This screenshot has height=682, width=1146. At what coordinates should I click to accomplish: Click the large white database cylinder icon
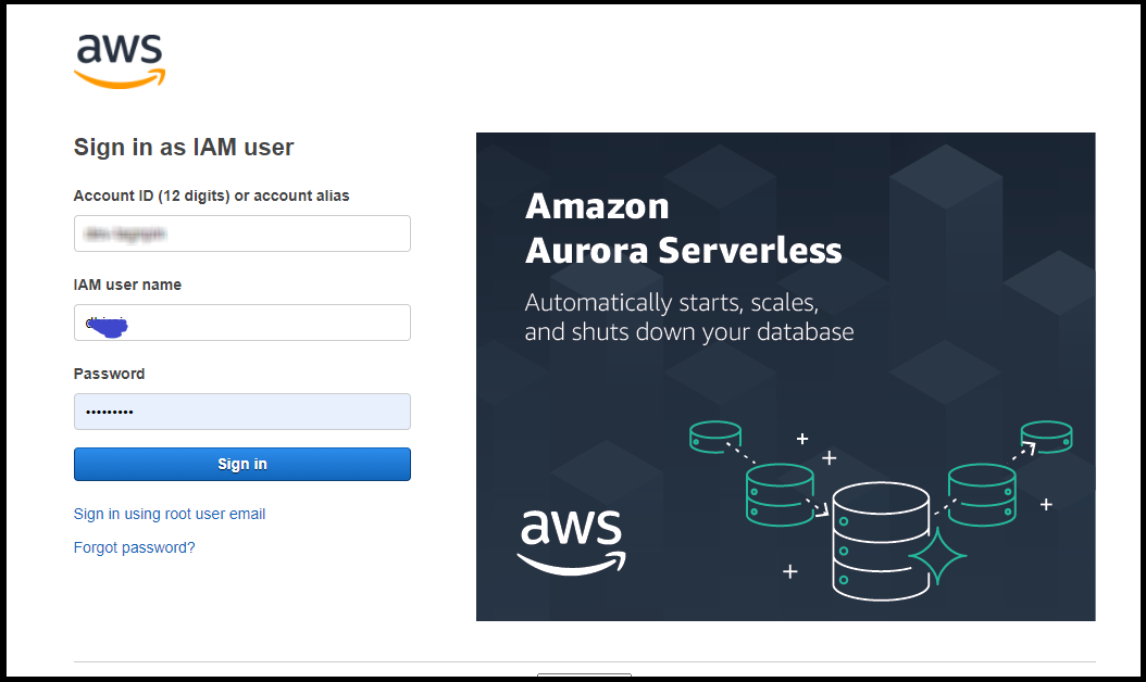881,541
